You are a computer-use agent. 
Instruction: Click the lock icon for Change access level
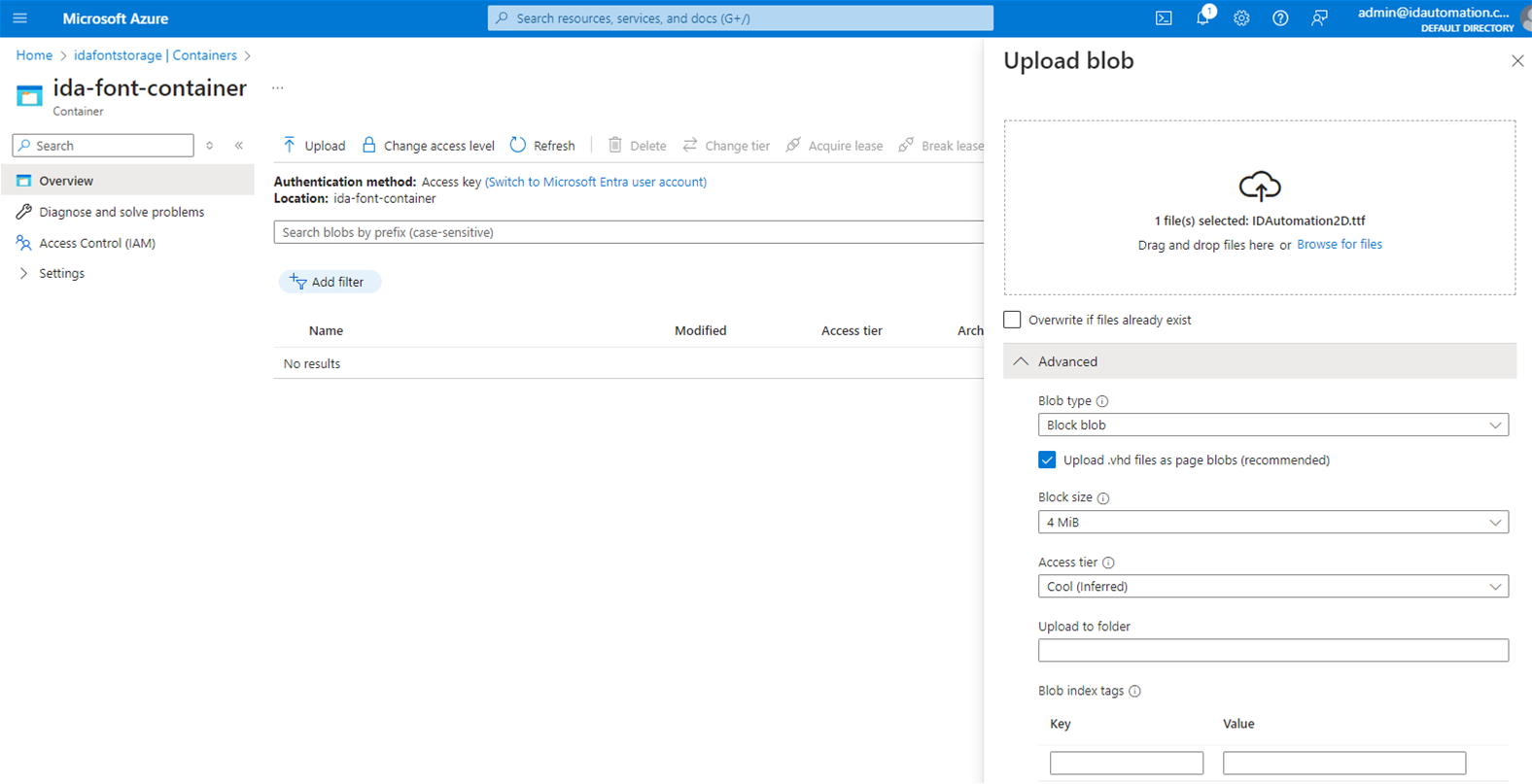(368, 145)
